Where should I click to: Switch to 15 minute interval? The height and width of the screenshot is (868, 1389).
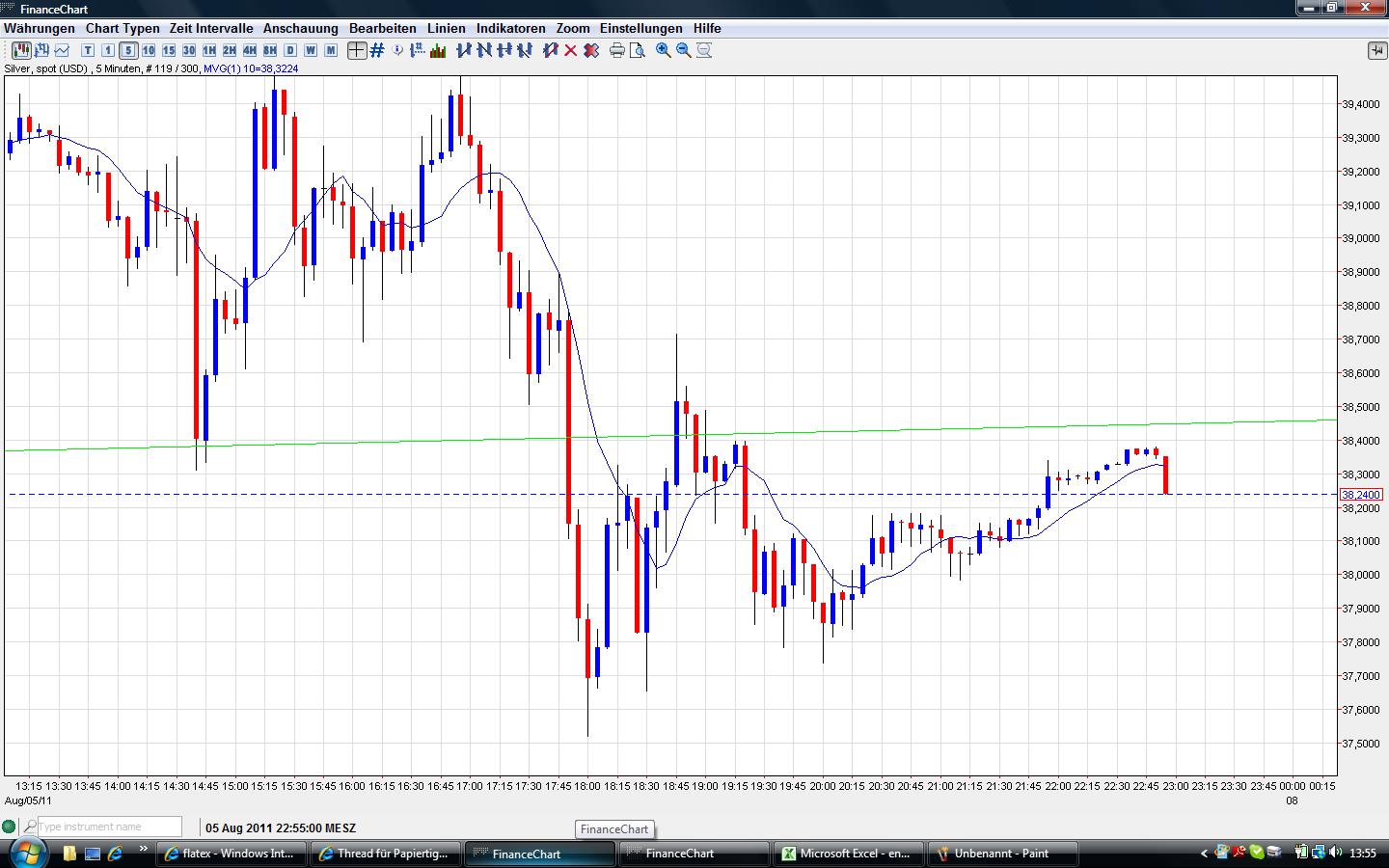pyautogui.click(x=169, y=50)
